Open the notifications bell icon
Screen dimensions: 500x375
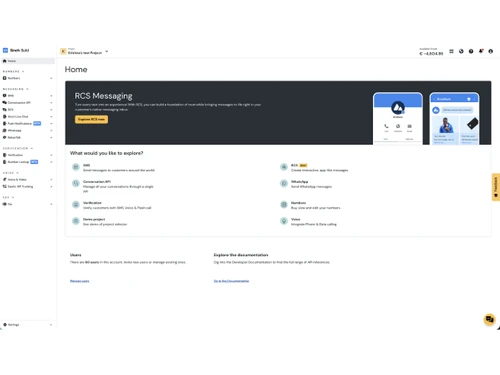(x=481, y=51)
